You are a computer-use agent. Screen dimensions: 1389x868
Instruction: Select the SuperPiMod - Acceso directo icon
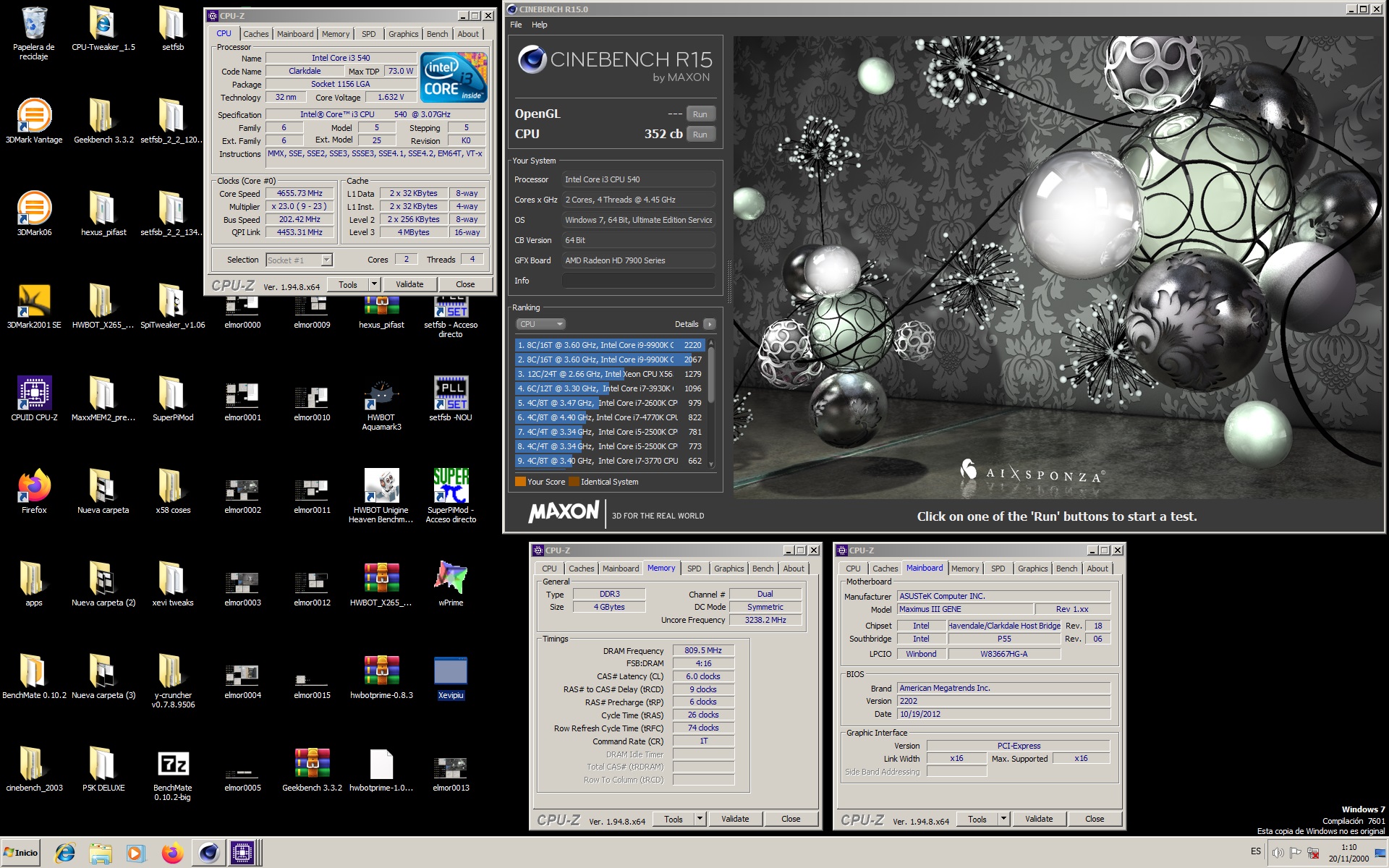click(451, 496)
